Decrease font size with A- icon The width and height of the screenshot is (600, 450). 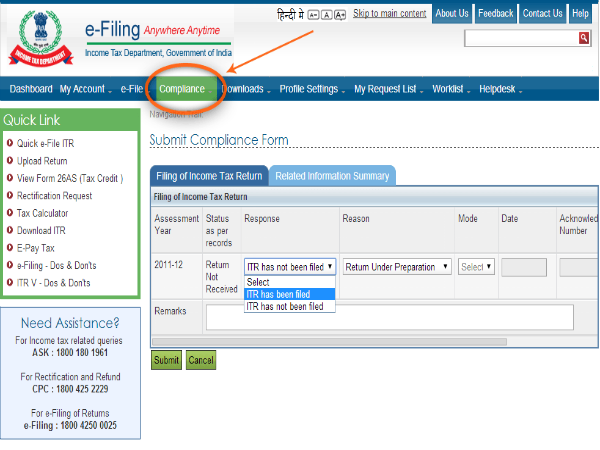(x=312, y=15)
